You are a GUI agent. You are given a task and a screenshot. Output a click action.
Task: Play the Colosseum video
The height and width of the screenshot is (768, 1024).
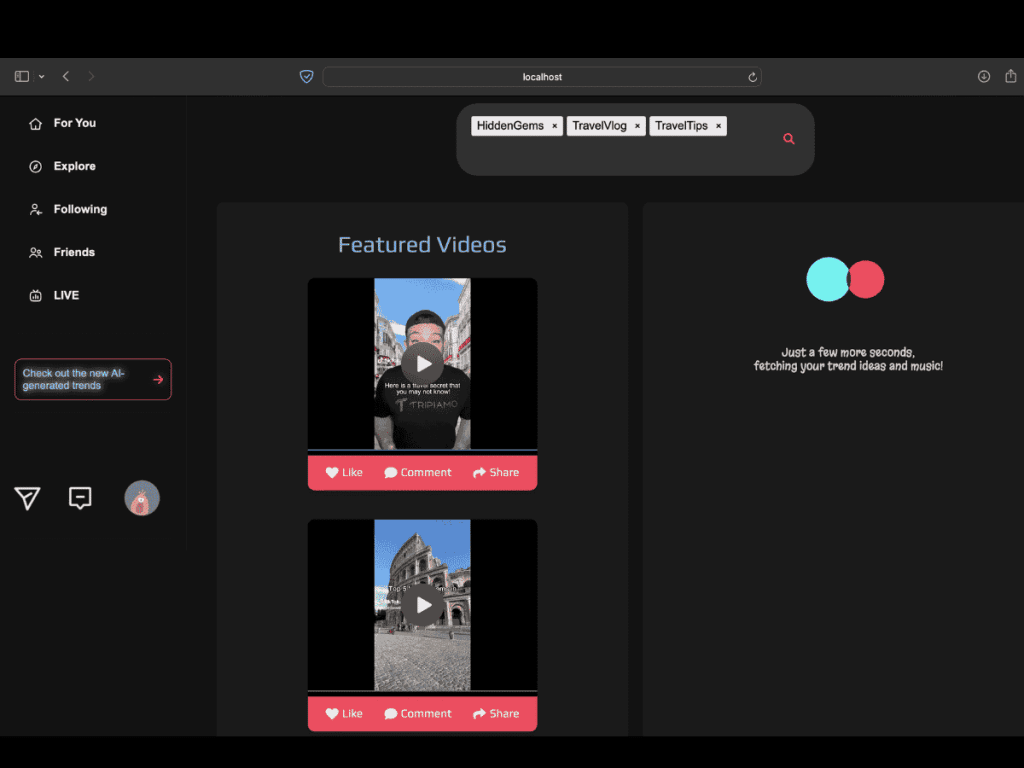(423, 605)
